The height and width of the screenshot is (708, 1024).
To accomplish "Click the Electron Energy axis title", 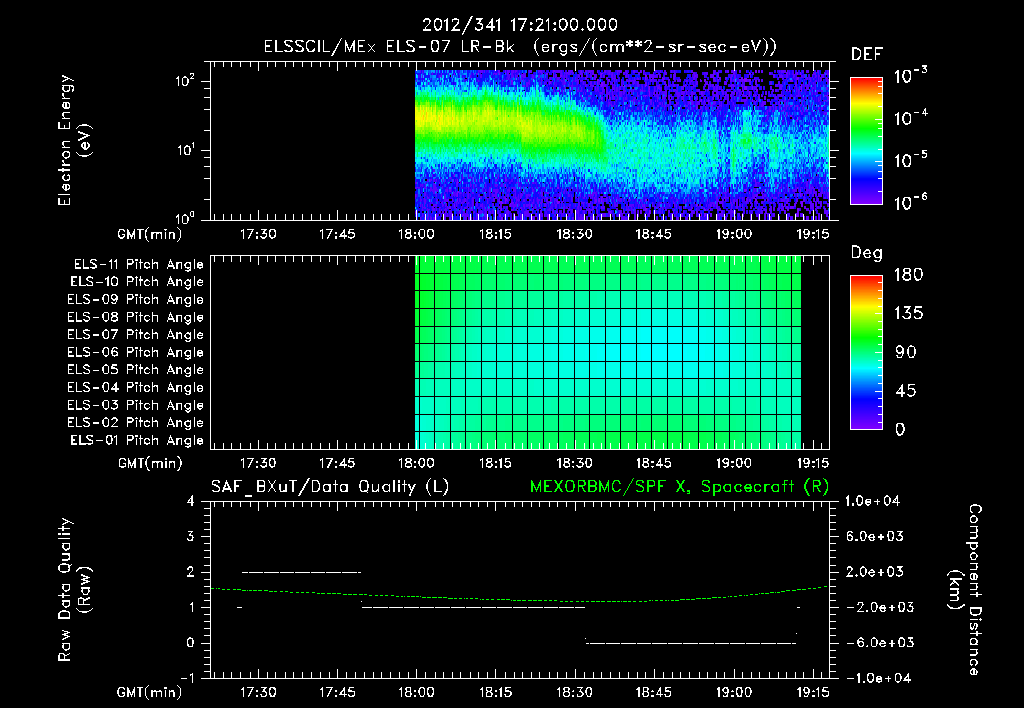I will [74, 140].
